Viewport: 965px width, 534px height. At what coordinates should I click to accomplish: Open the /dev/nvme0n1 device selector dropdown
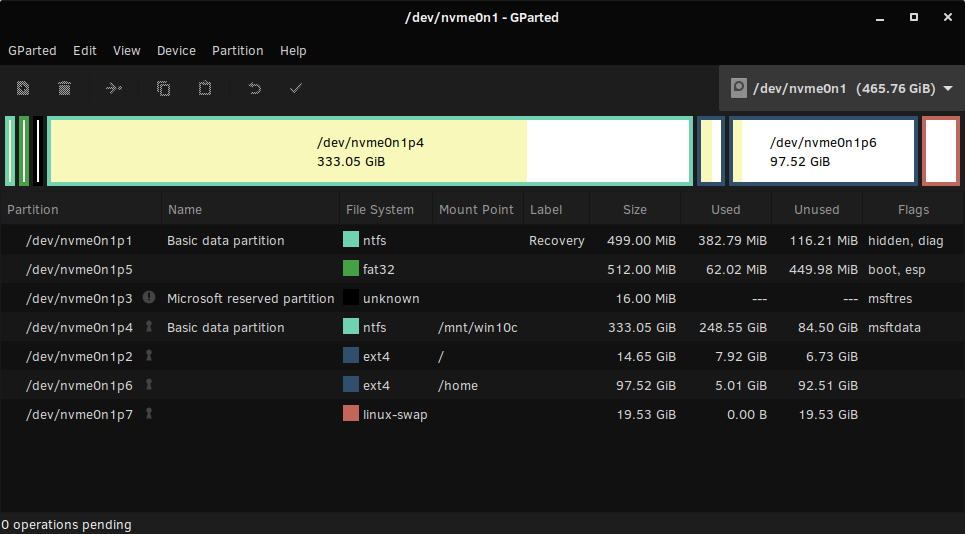(841, 88)
